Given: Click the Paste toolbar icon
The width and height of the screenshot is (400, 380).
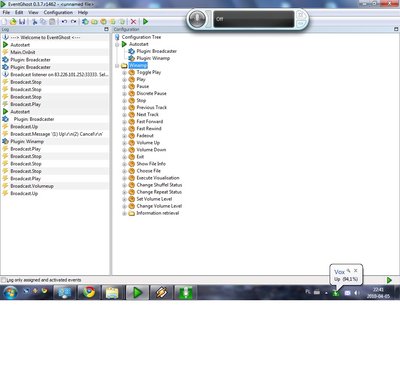Looking at the screenshot, I should coord(52,22).
